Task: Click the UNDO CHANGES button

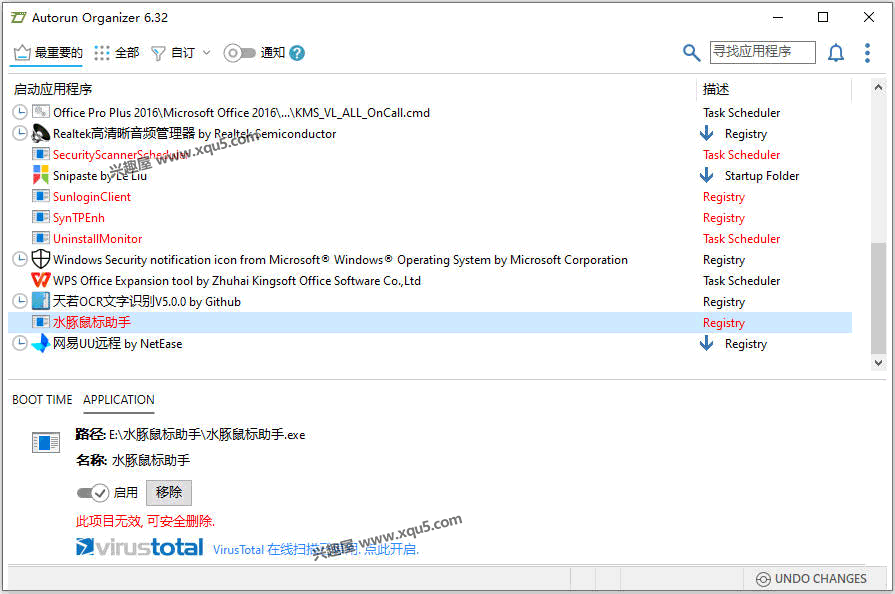Action: tap(810, 578)
